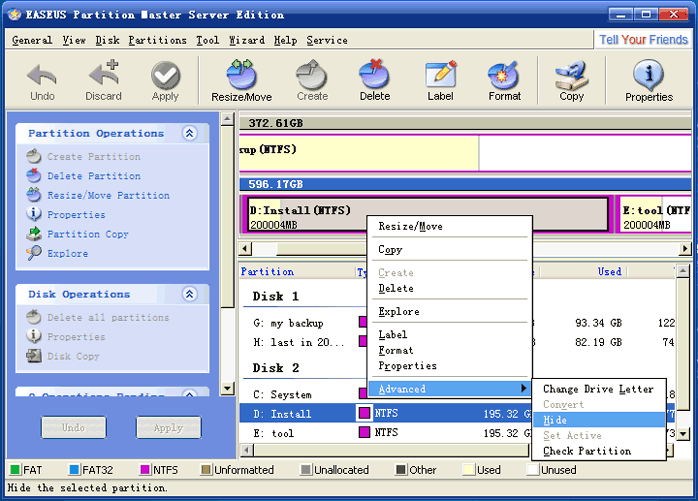This screenshot has height=501, width=698.
Task: Click Resize/Move Partition sidebar link
Action: (x=108, y=195)
